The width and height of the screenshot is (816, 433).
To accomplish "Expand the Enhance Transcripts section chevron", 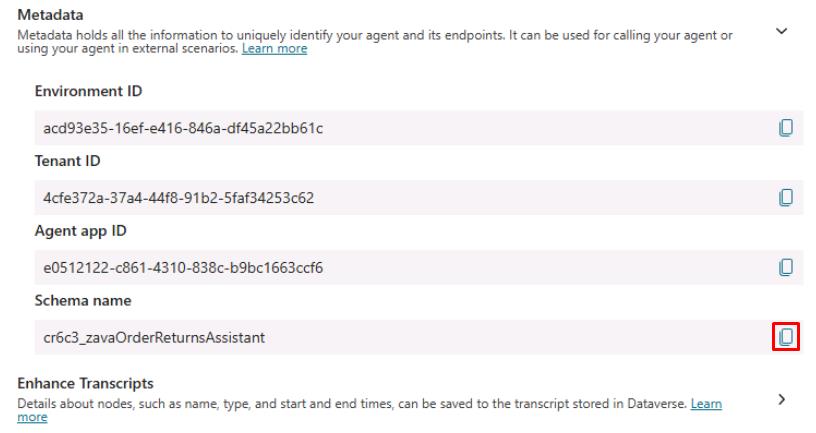I will click(781, 399).
